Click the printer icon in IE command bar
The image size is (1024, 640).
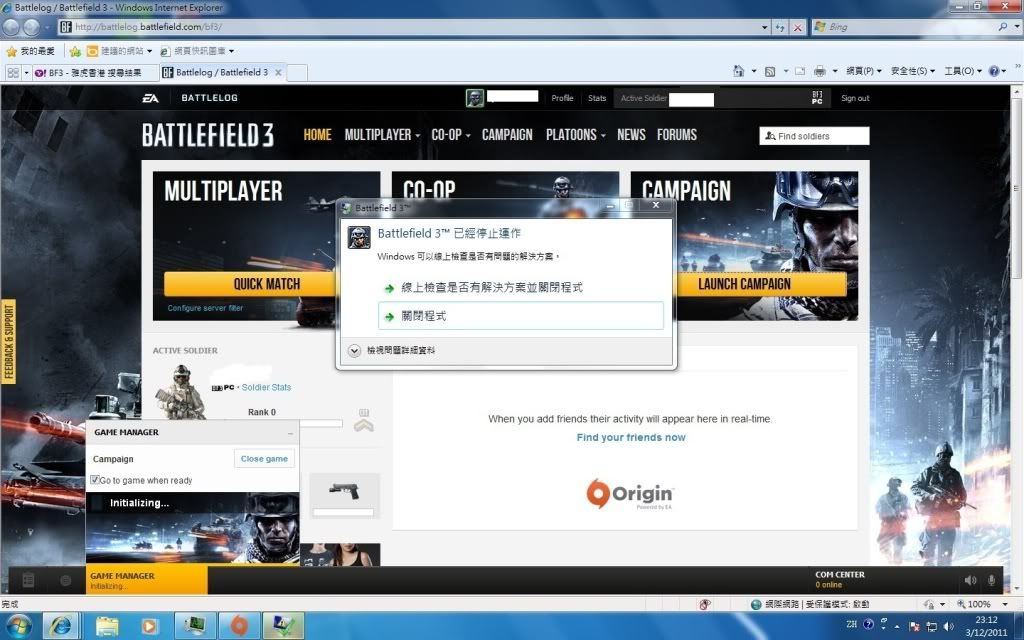820,71
